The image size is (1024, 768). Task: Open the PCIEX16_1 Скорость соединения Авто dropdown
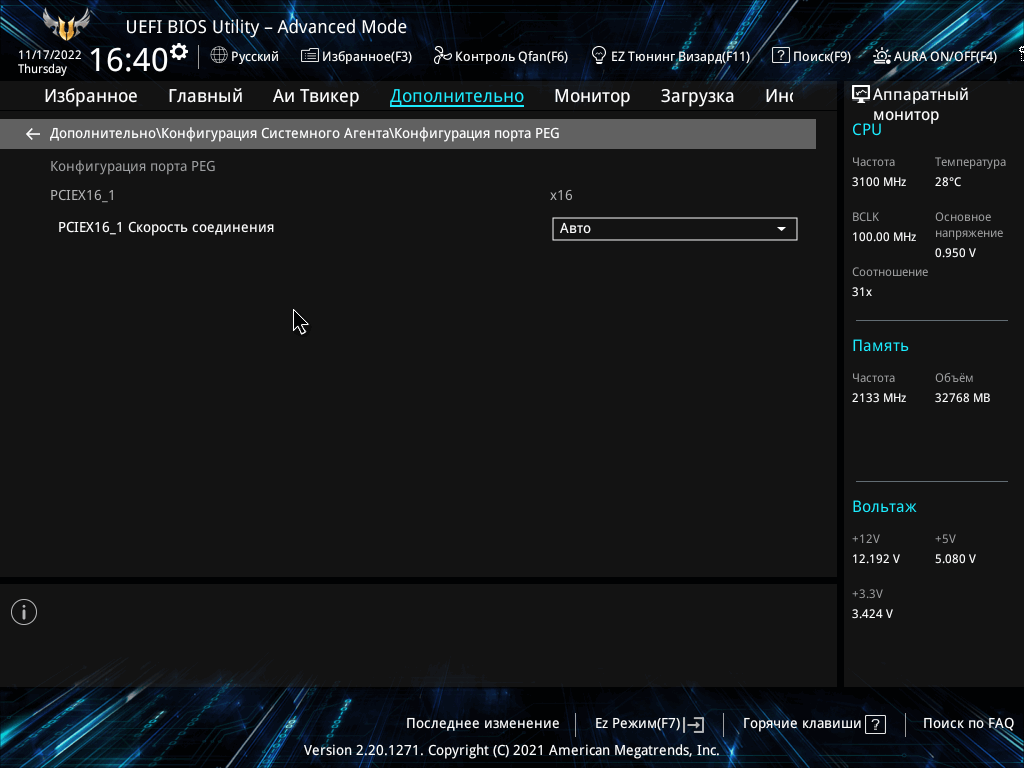[x=675, y=229]
